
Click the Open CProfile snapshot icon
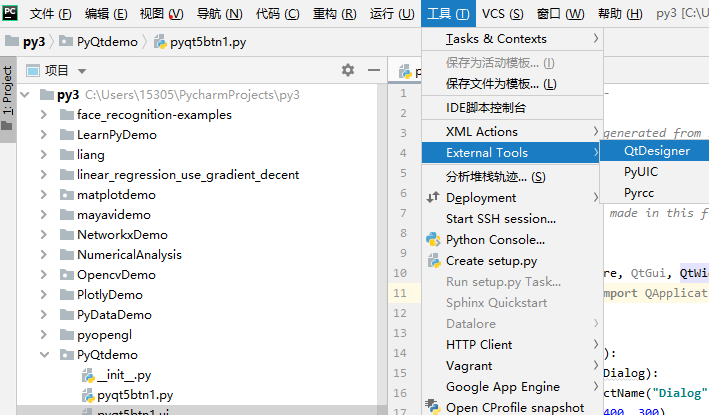(433, 407)
